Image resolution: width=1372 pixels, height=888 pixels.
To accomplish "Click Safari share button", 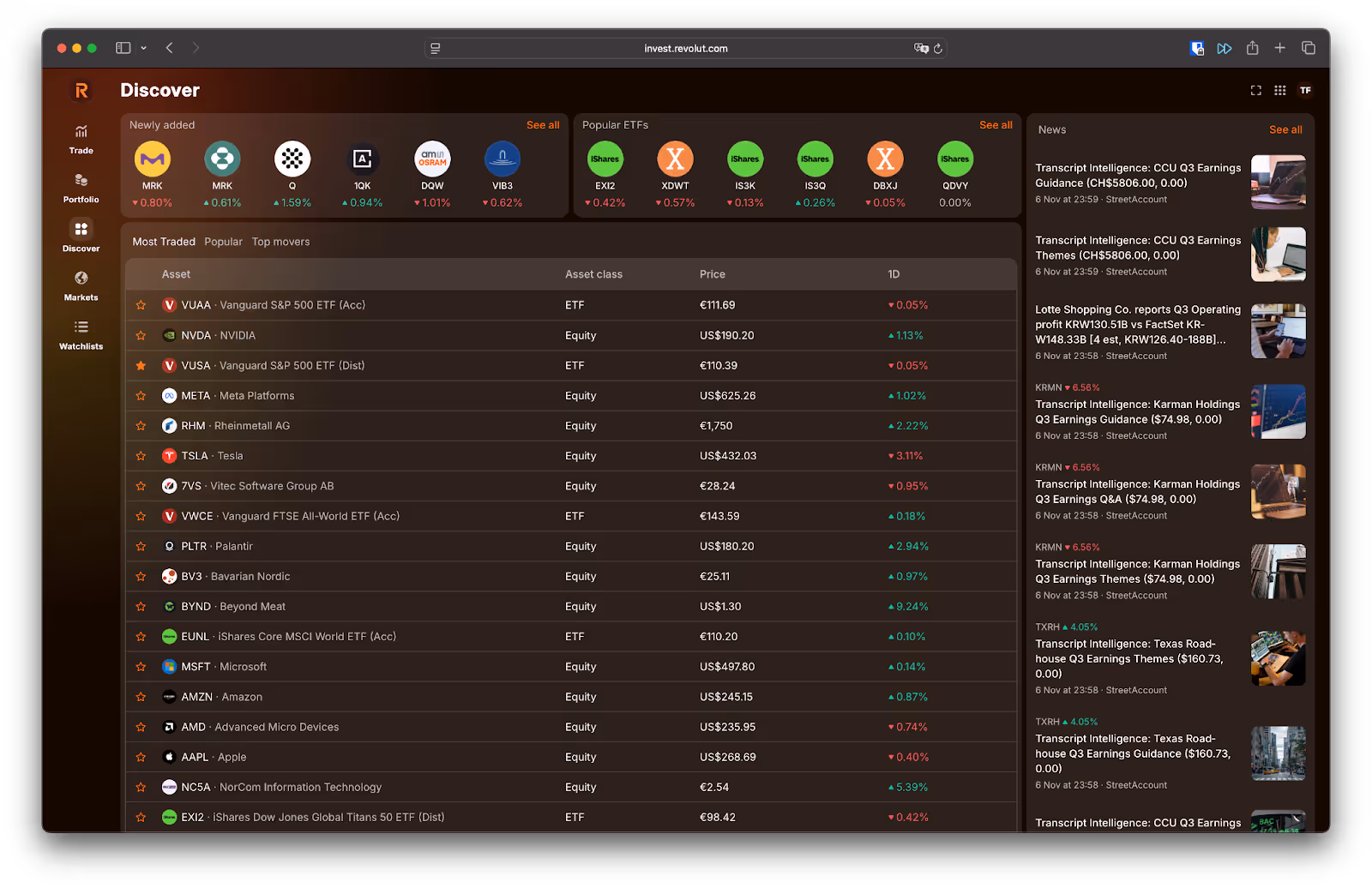I will [1252, 48].
